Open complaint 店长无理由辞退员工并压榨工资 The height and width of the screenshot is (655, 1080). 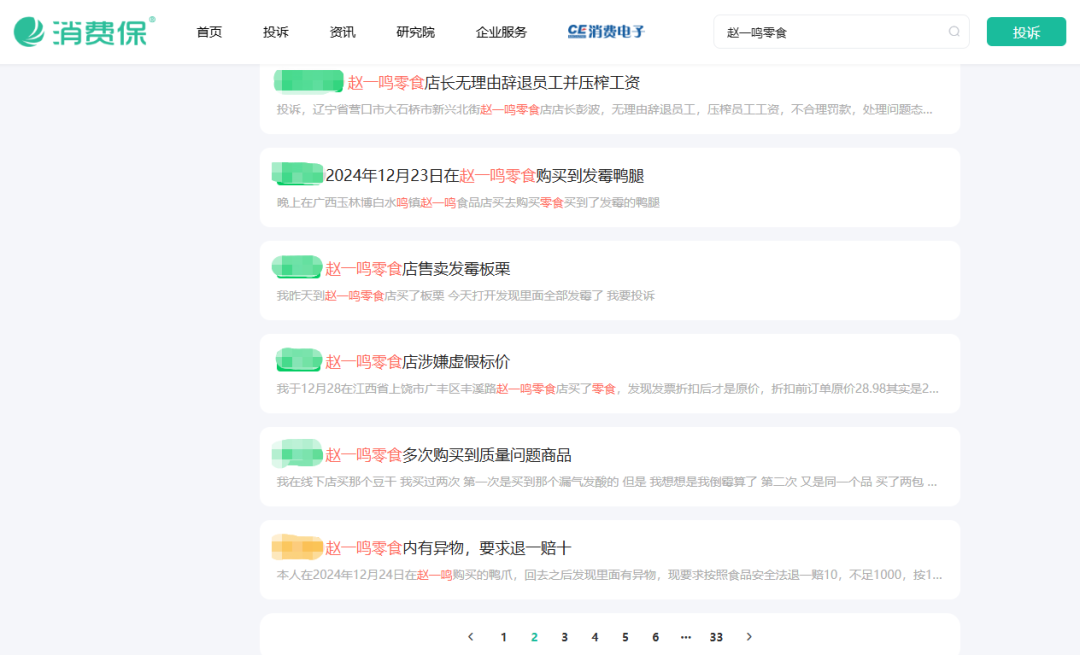[x=493, y=83]
